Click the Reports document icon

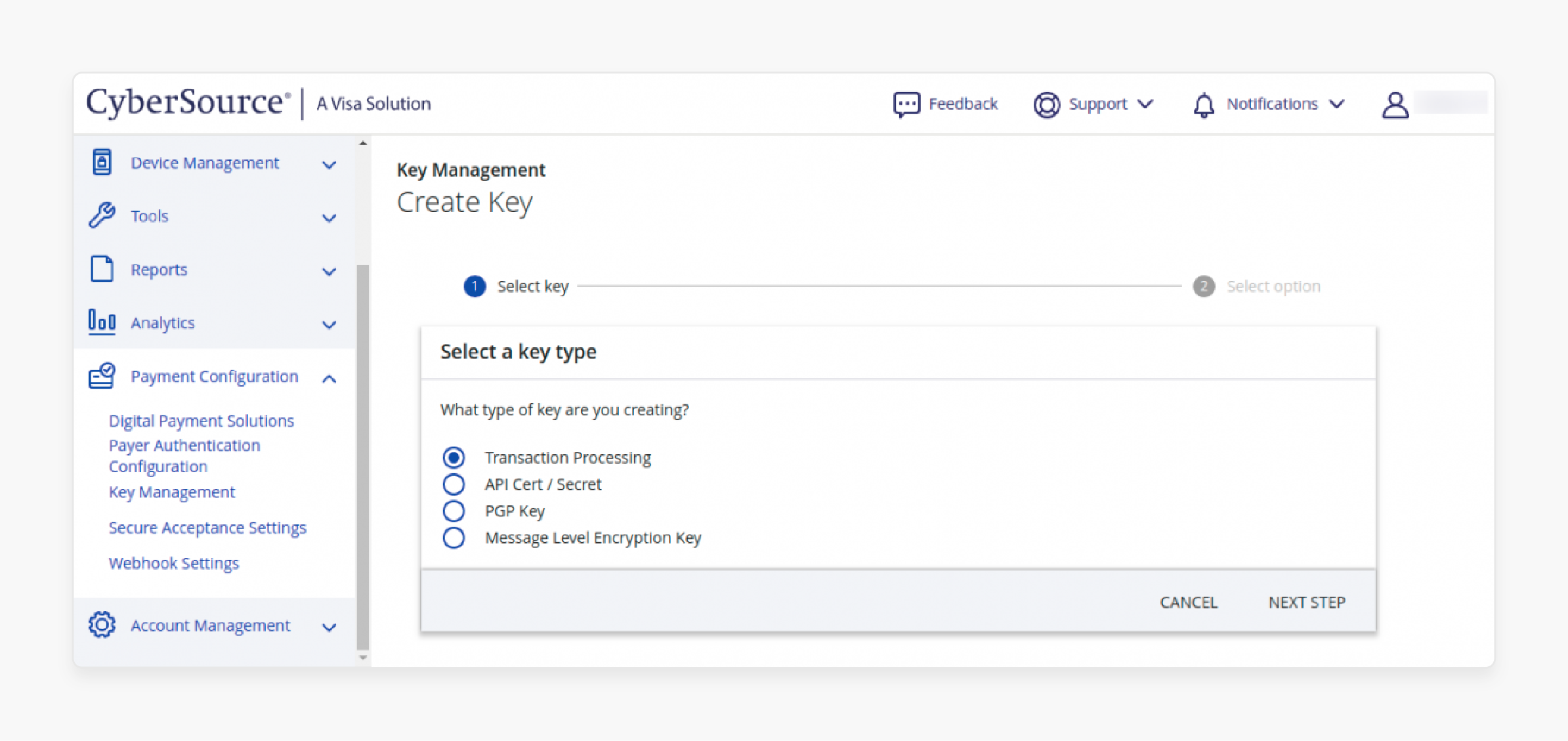click(102, 269)
